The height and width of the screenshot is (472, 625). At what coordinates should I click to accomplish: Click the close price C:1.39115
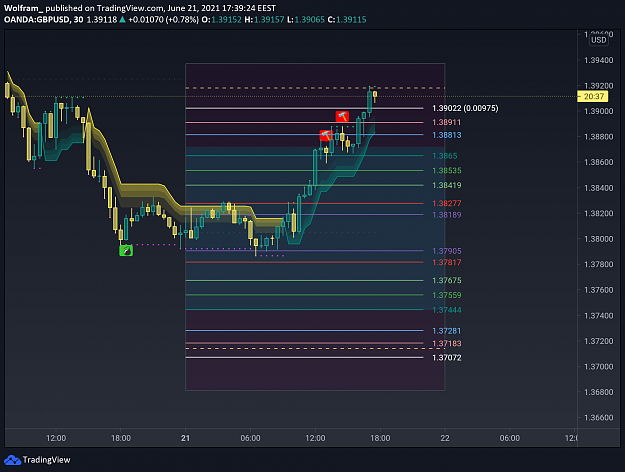pos(347,20)
